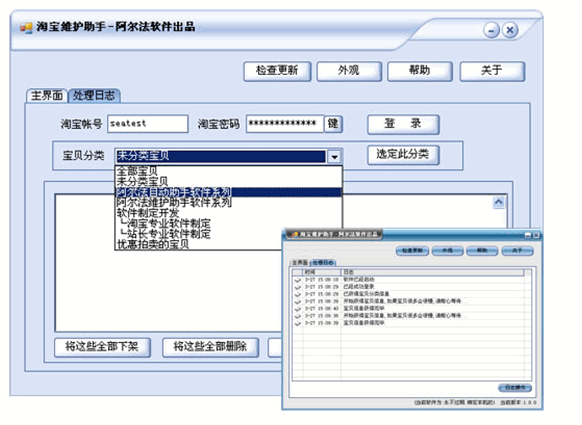Choose 全部宝贝 from the category list
The image size is (582, 425).
pyautogui.click(x=228, y=171)
